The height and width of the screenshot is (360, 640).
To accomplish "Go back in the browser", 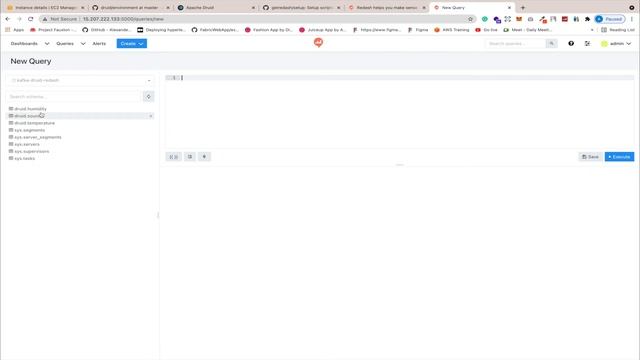I will pos(8,19).
